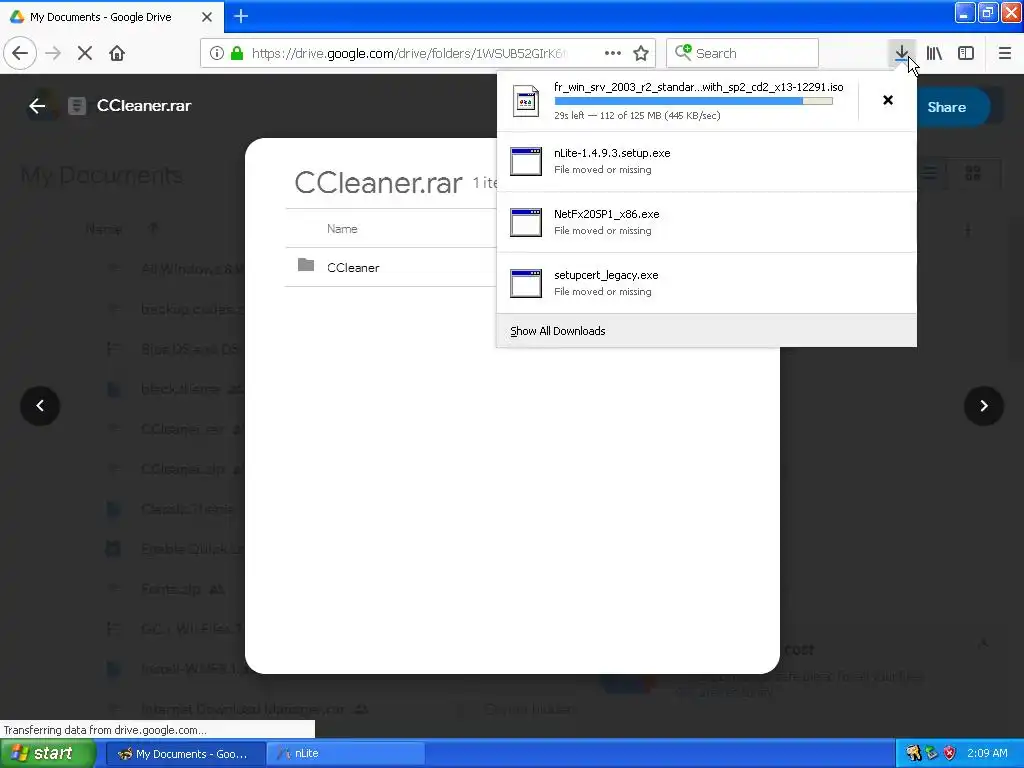Click the CCleaner folder icon

point(306,264)
